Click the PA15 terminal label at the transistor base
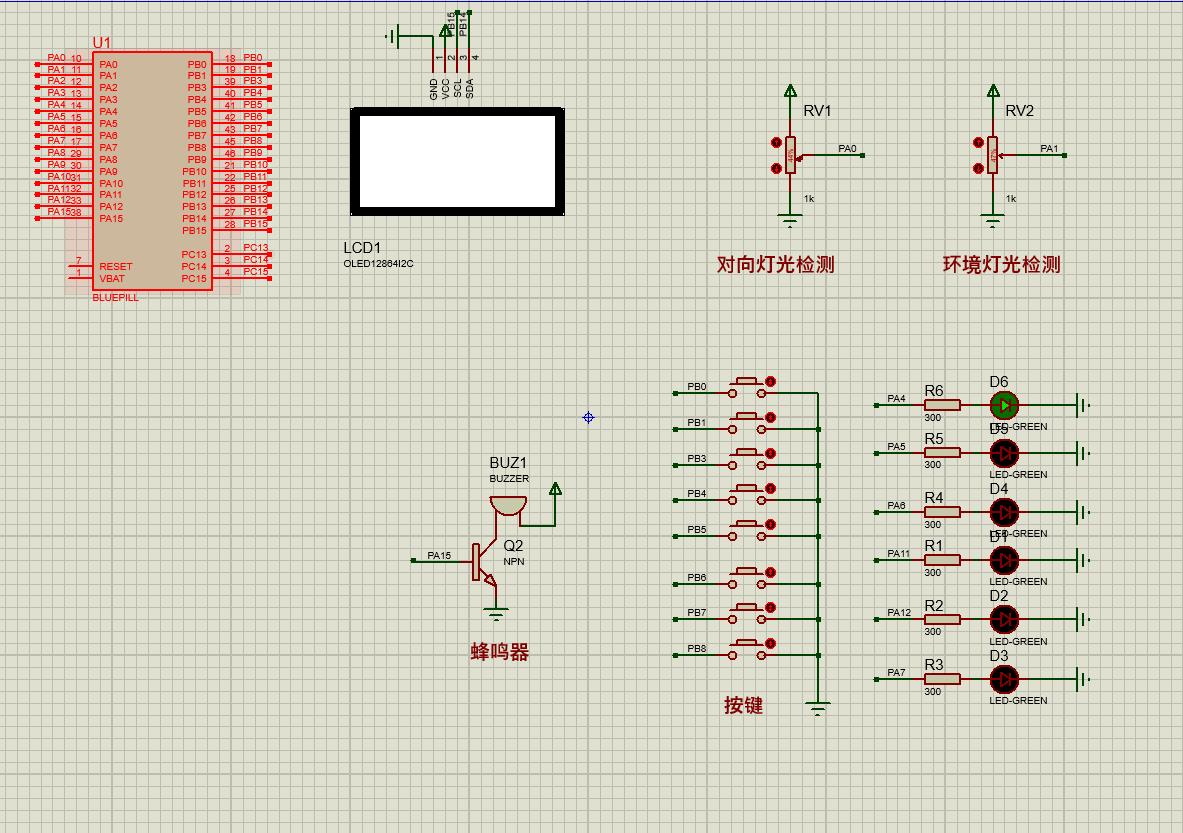The width and height of the screenshot is (1183, 833). tap(439, 555)
